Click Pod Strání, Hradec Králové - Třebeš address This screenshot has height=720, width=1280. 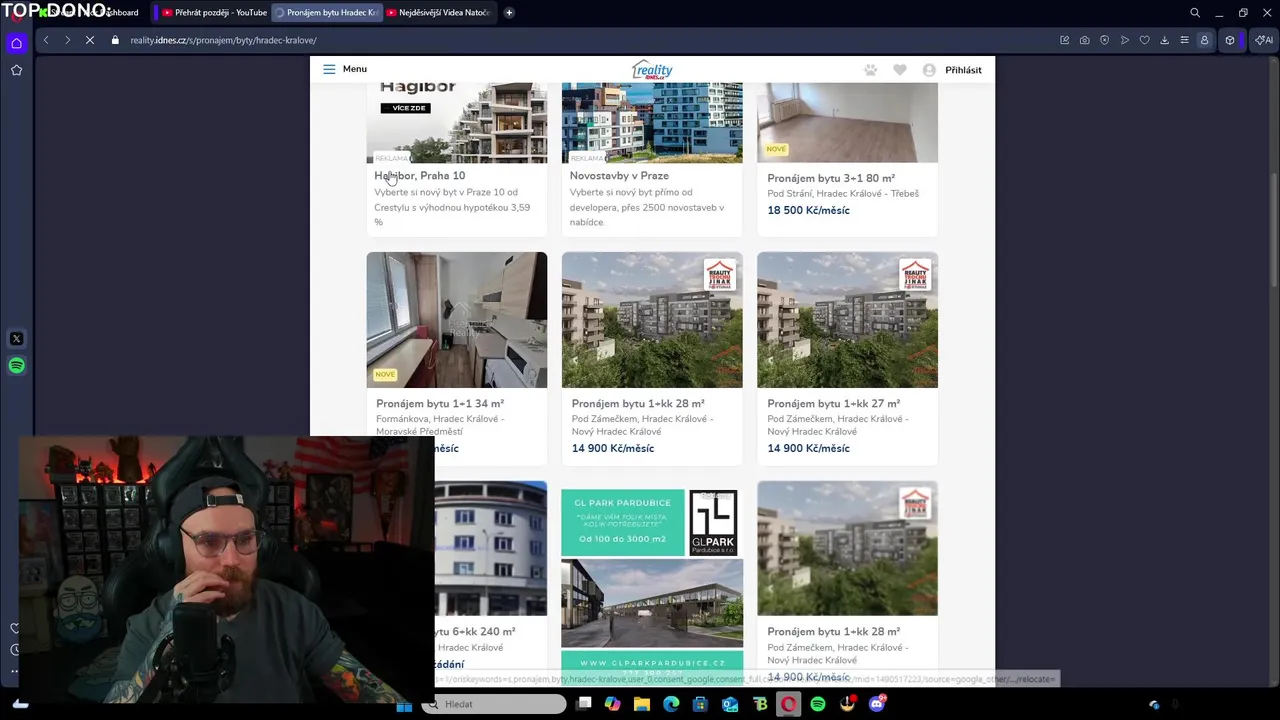click(843, 194)
